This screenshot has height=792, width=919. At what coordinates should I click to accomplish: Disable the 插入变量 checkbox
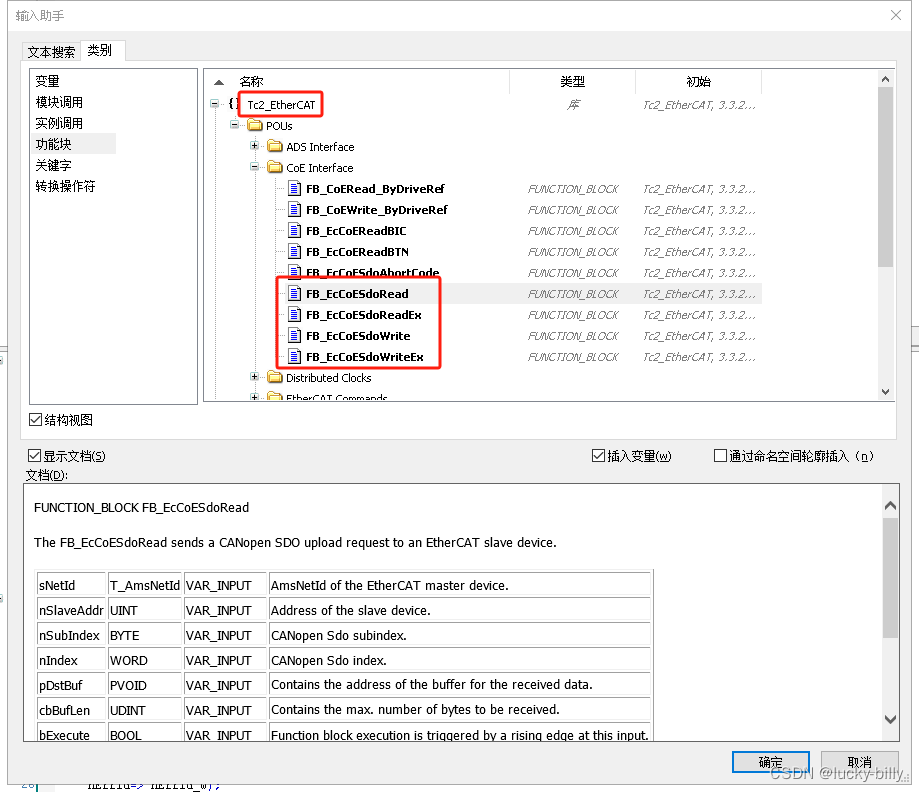pos(600,455)
